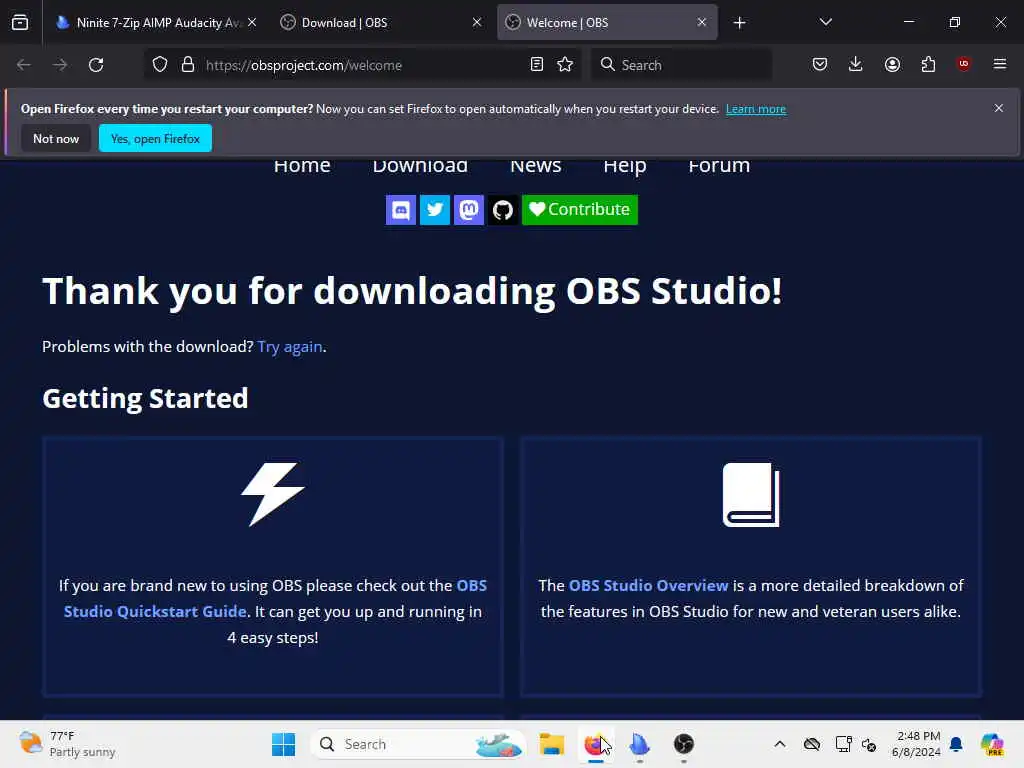Image resolution: width=1024 pixels, height=768 pixels.
Task: Open the Firefox account icon
Action: [x=892, y=64]
